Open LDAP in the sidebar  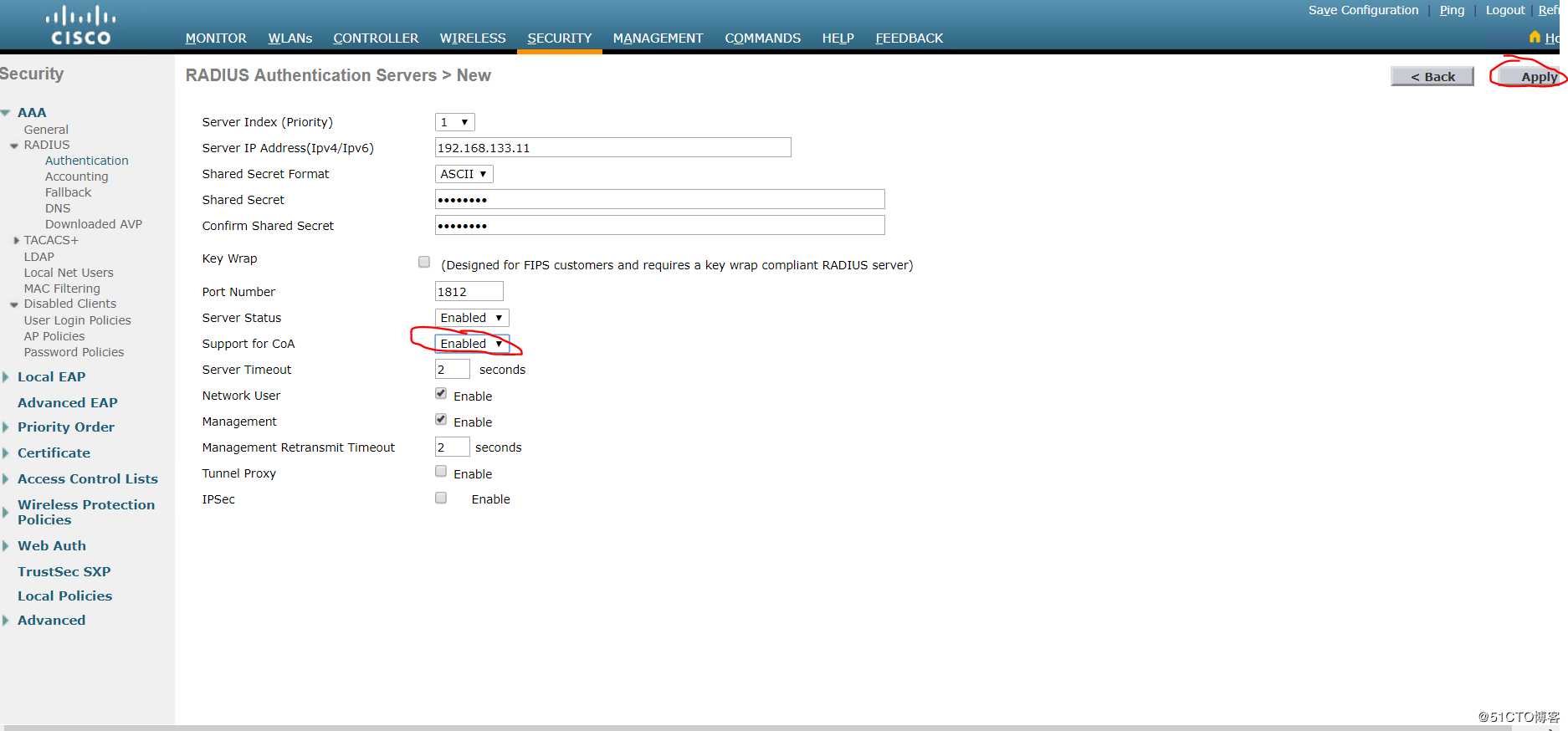click(x=39, y=257)
